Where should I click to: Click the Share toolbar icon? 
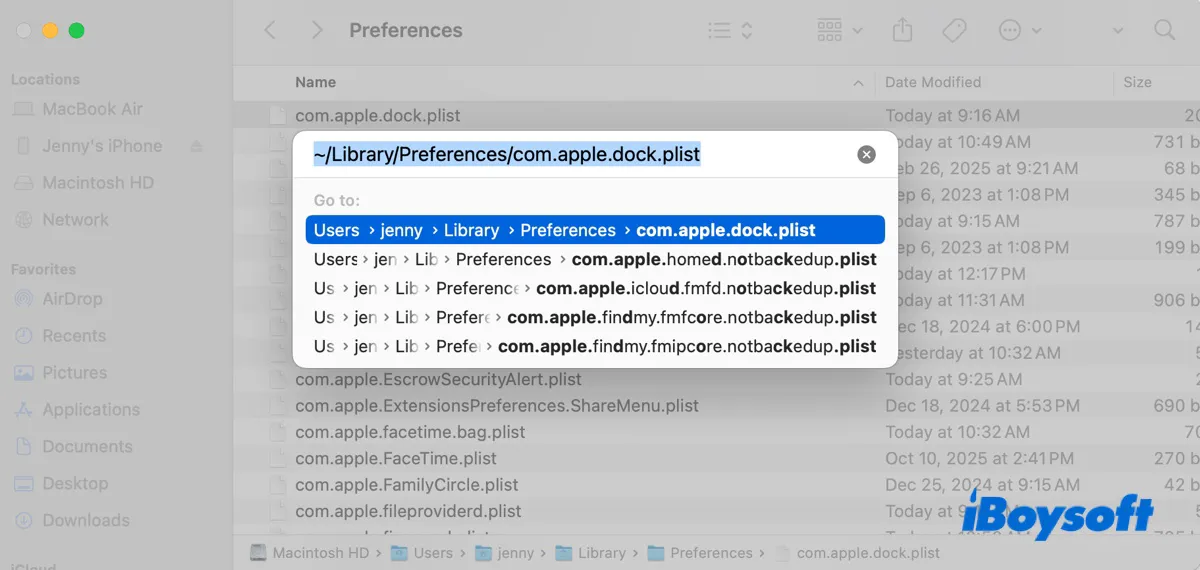[902, 30]
